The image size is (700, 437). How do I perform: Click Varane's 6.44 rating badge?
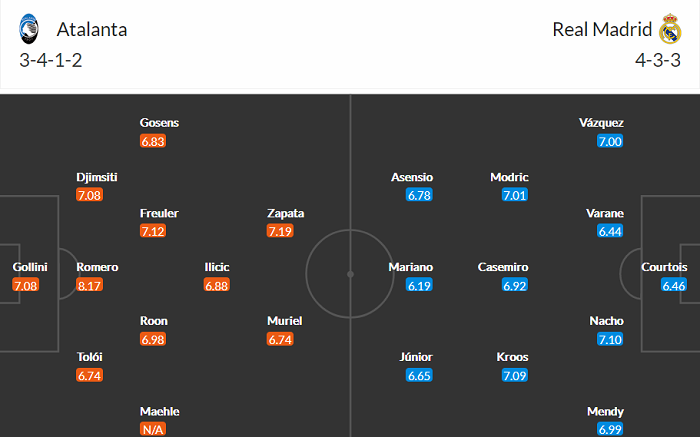coord(610,231)
